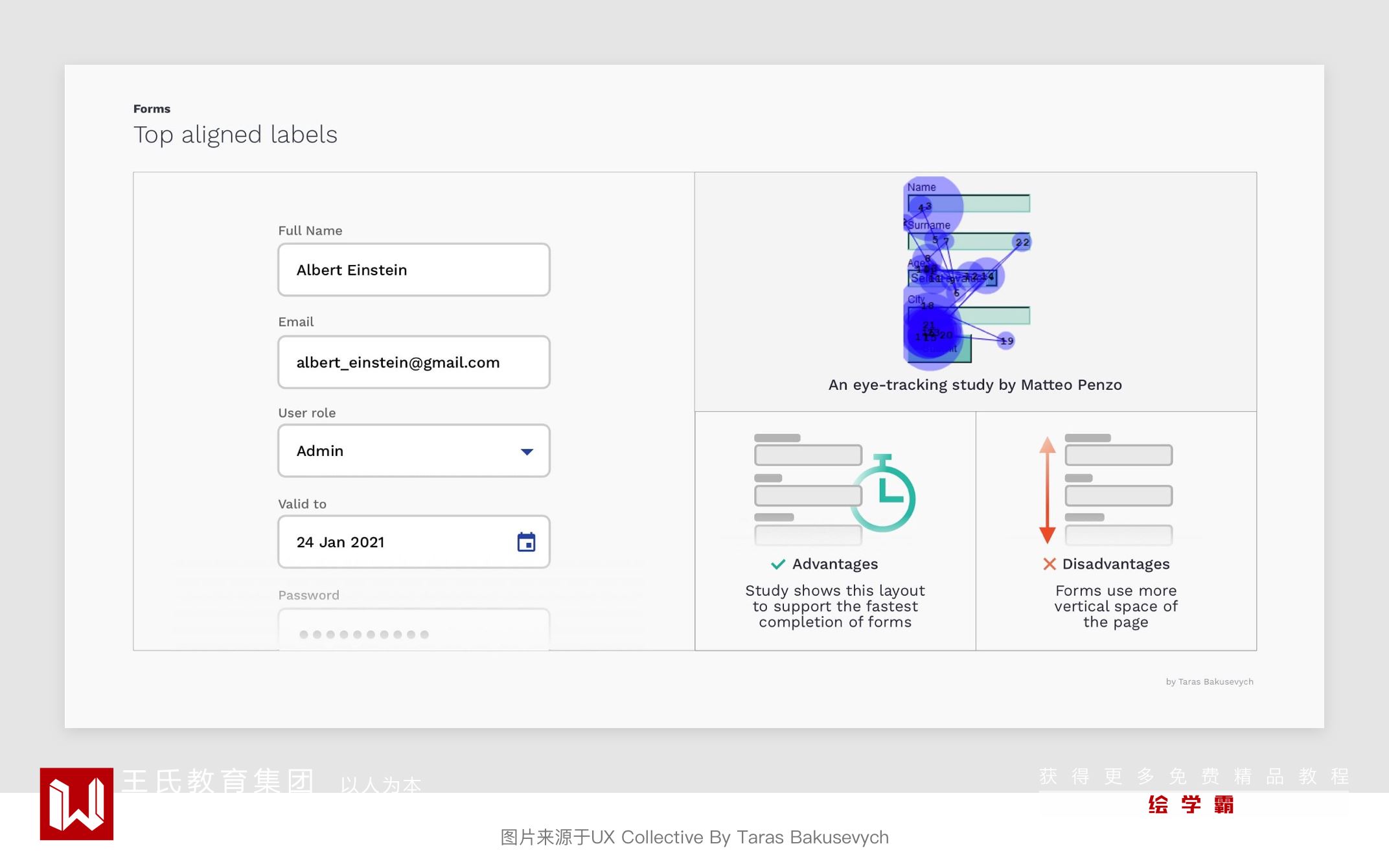
Task: Open the calendar icon in Valid to field
Action: 526,542
